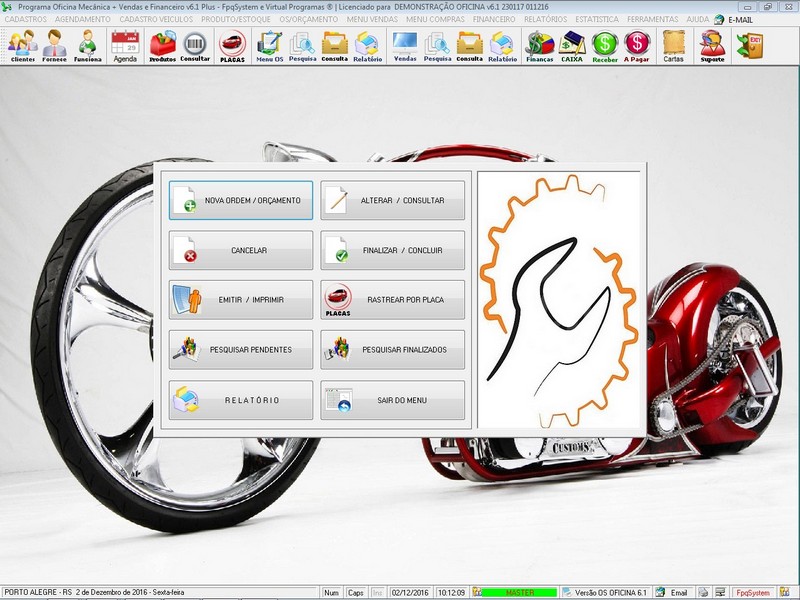Open the Finanças money icon

pos(540,46)
